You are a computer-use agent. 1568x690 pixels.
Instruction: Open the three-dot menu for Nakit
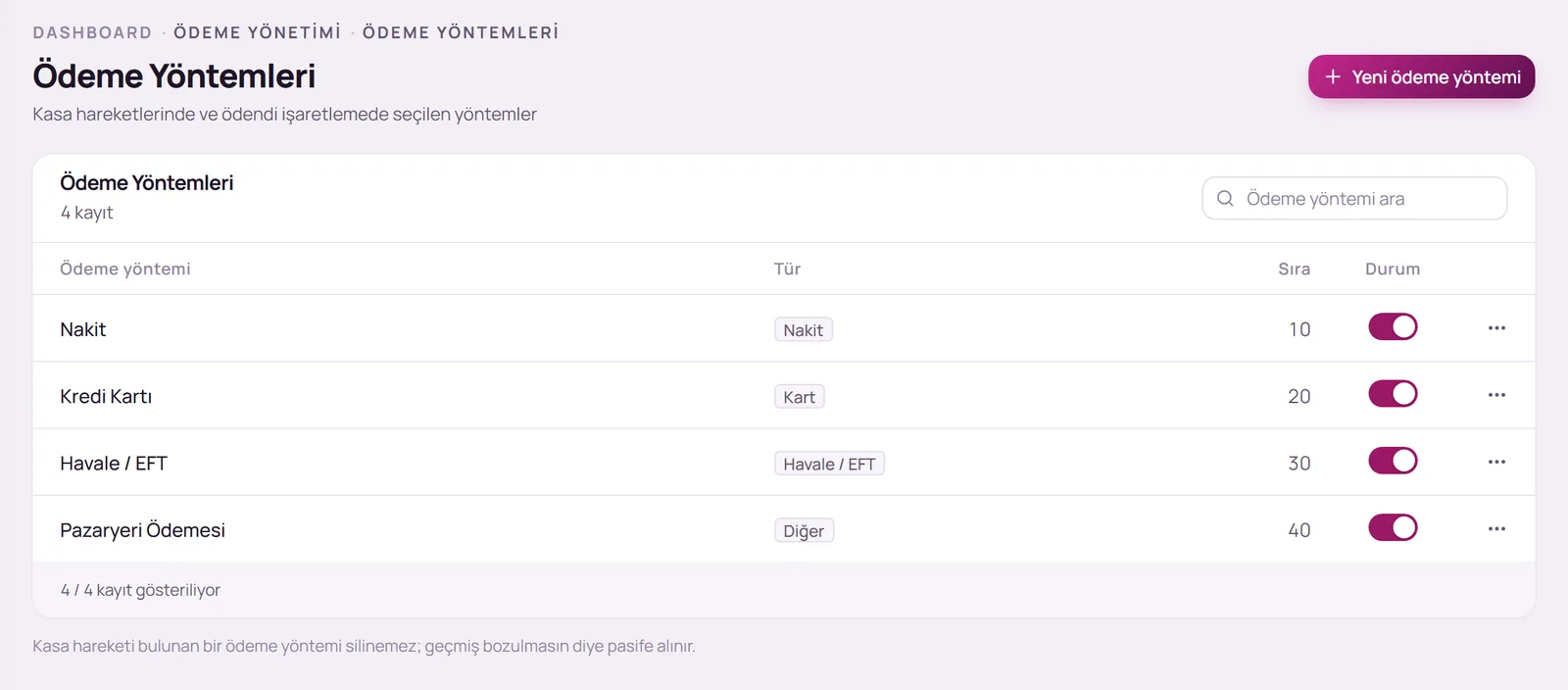(x=1496, y=328)
